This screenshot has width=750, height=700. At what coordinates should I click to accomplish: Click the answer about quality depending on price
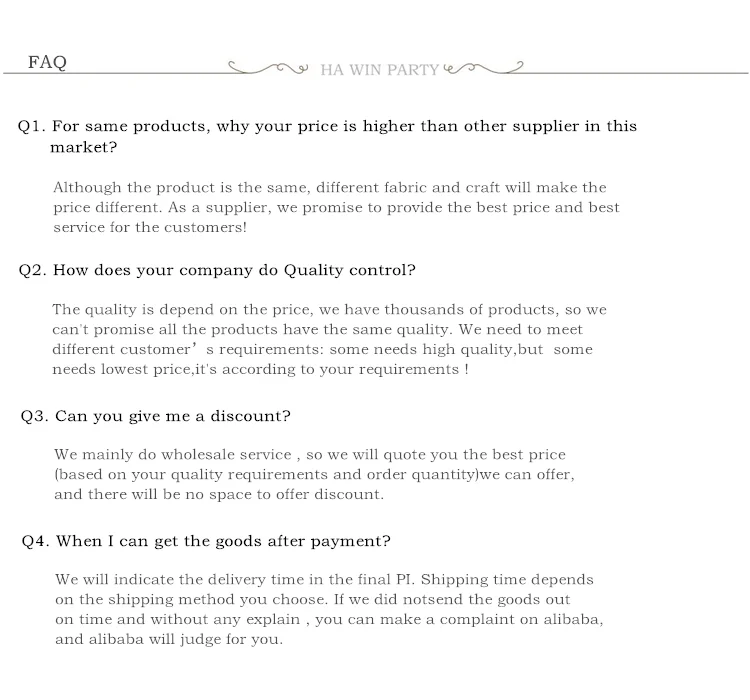tap(330, 339)
